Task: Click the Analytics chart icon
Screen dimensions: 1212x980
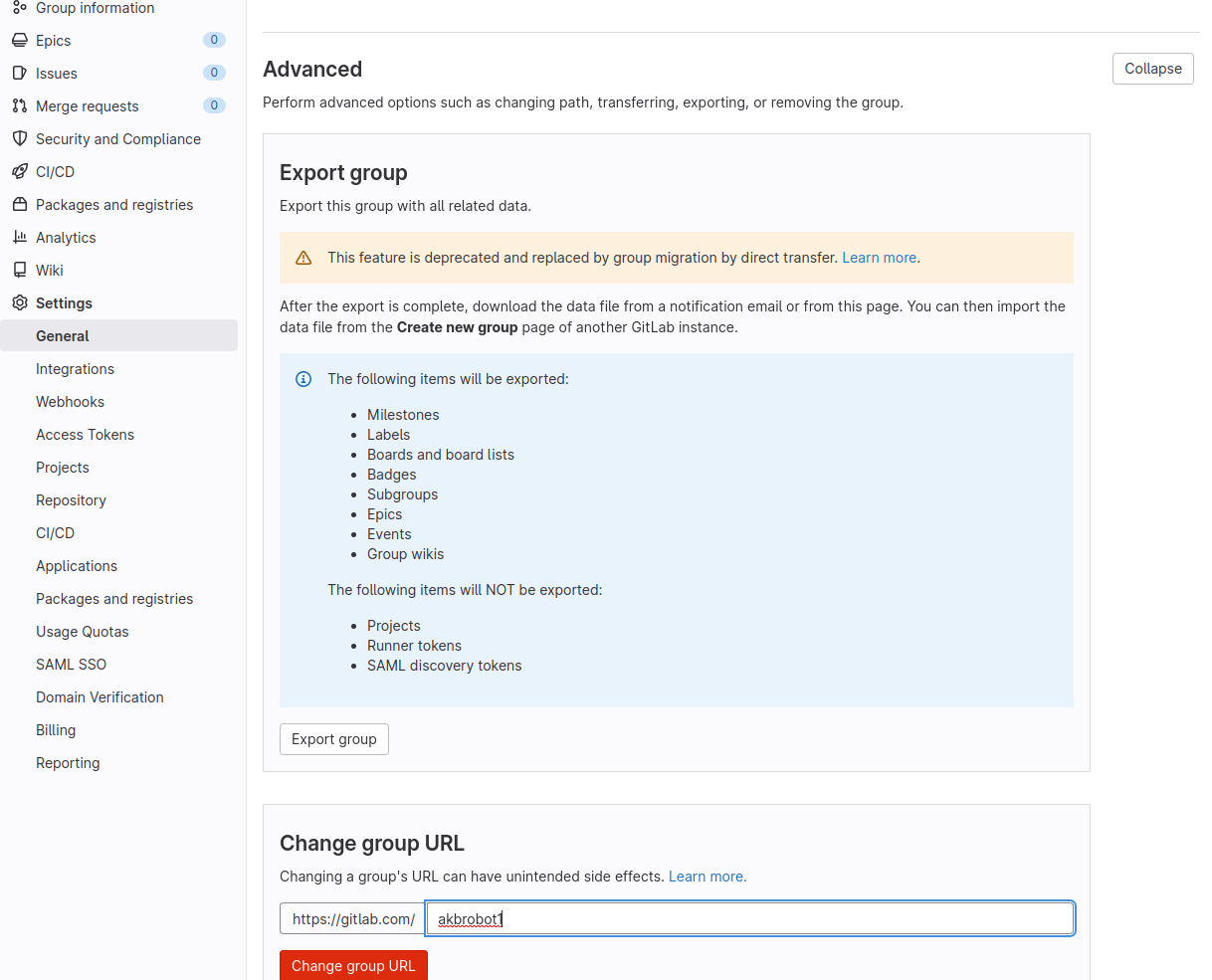Action: [20, 237]
